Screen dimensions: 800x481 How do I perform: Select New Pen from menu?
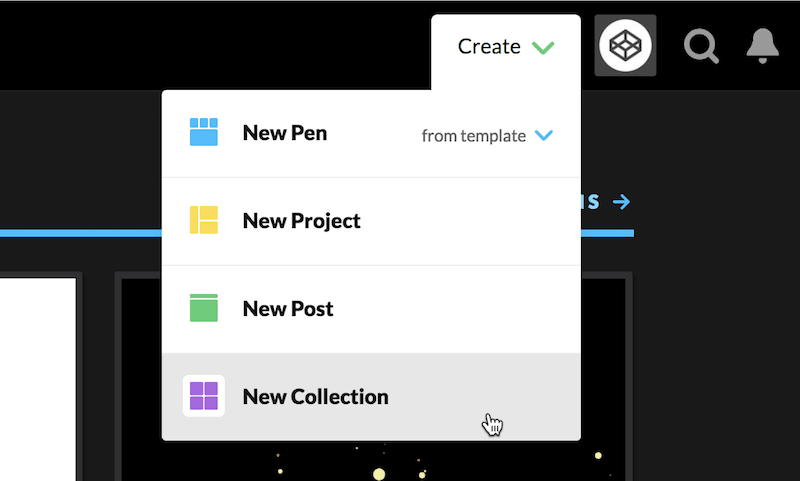(x=285, y=133)
